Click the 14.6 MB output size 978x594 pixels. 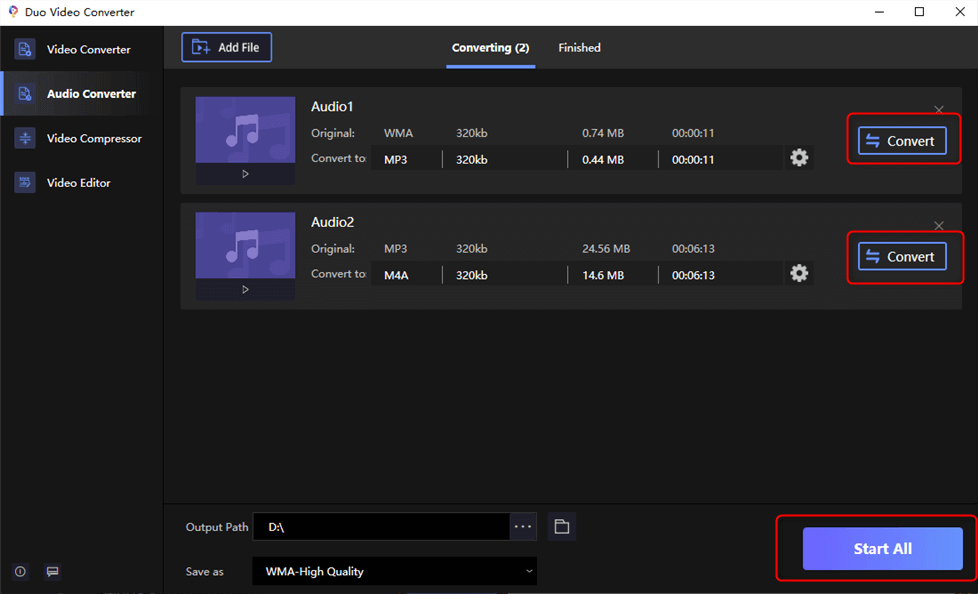[603, 275]
